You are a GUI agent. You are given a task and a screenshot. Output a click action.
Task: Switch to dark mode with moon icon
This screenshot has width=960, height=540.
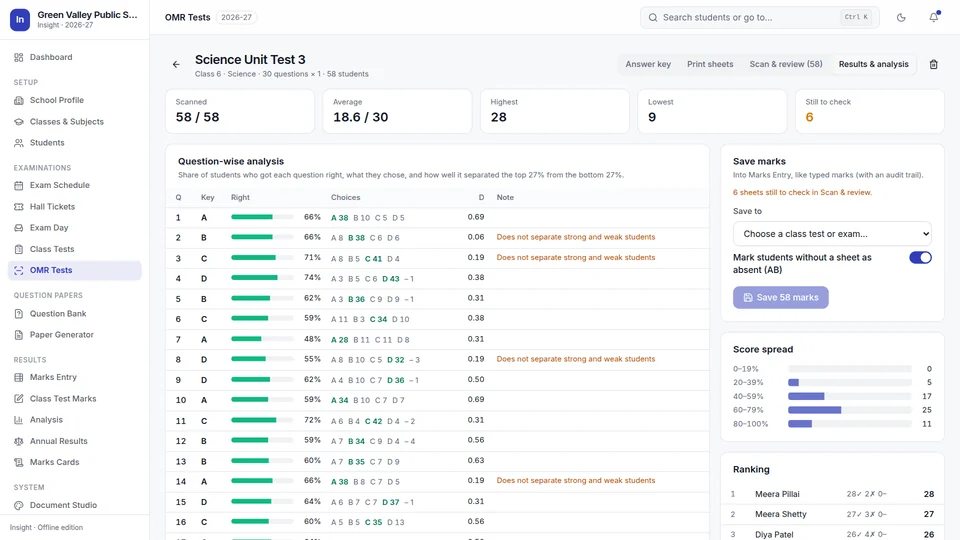point(901,18)
